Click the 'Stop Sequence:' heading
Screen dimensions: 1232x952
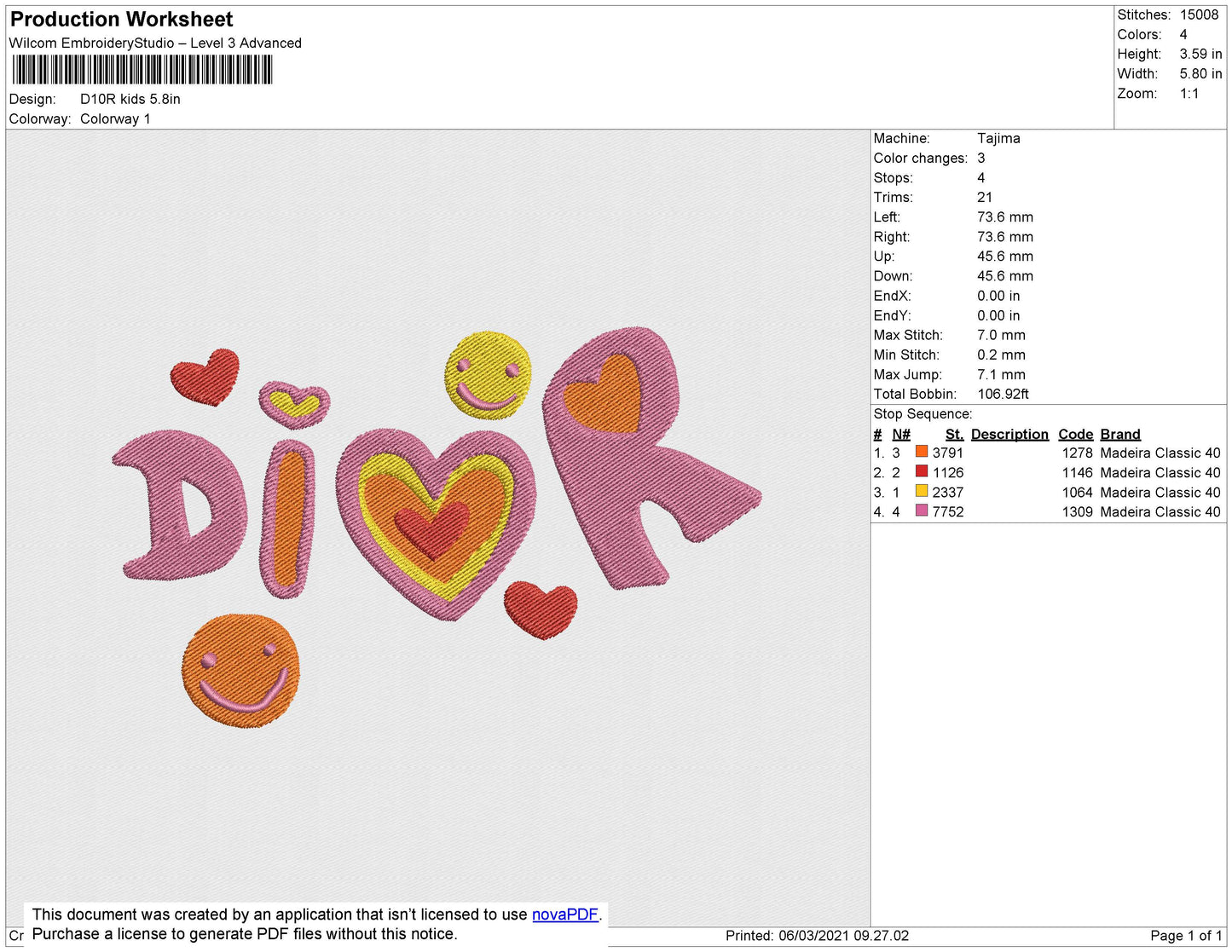click(923, 414)
